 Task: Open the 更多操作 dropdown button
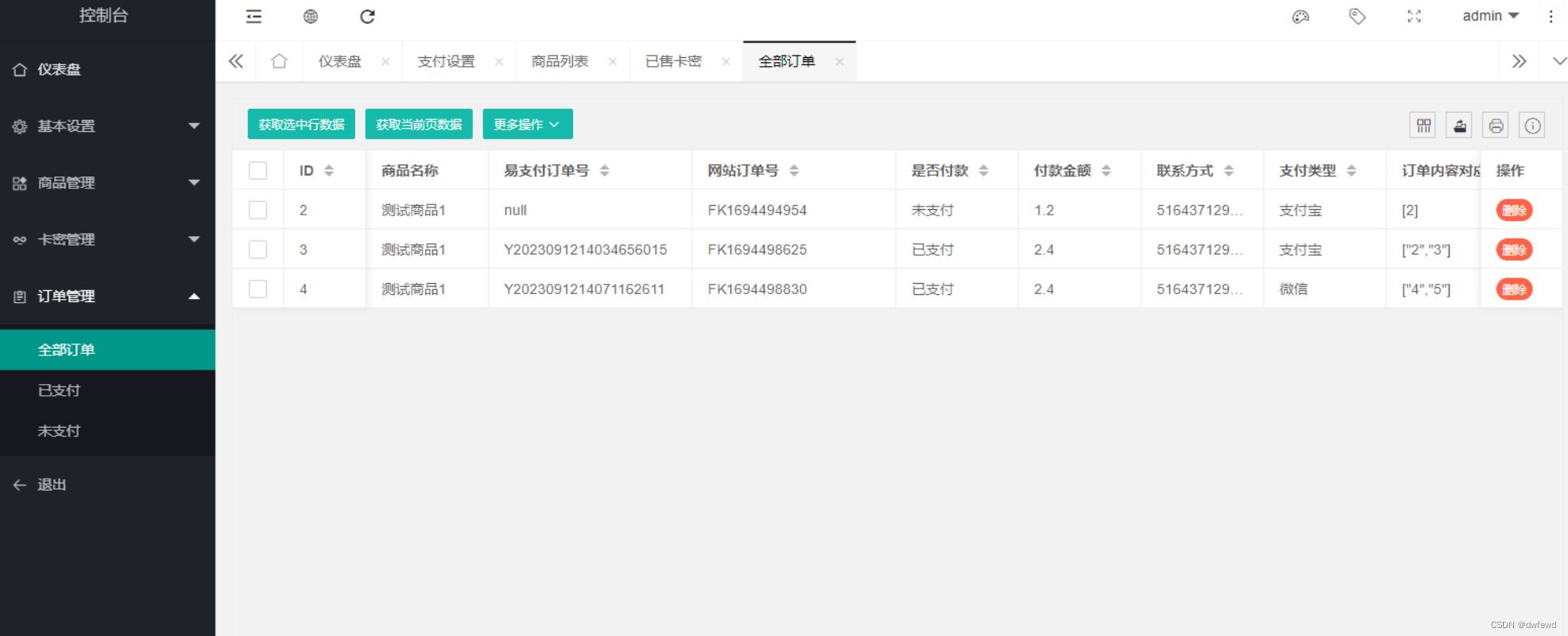tap(528, 124)
